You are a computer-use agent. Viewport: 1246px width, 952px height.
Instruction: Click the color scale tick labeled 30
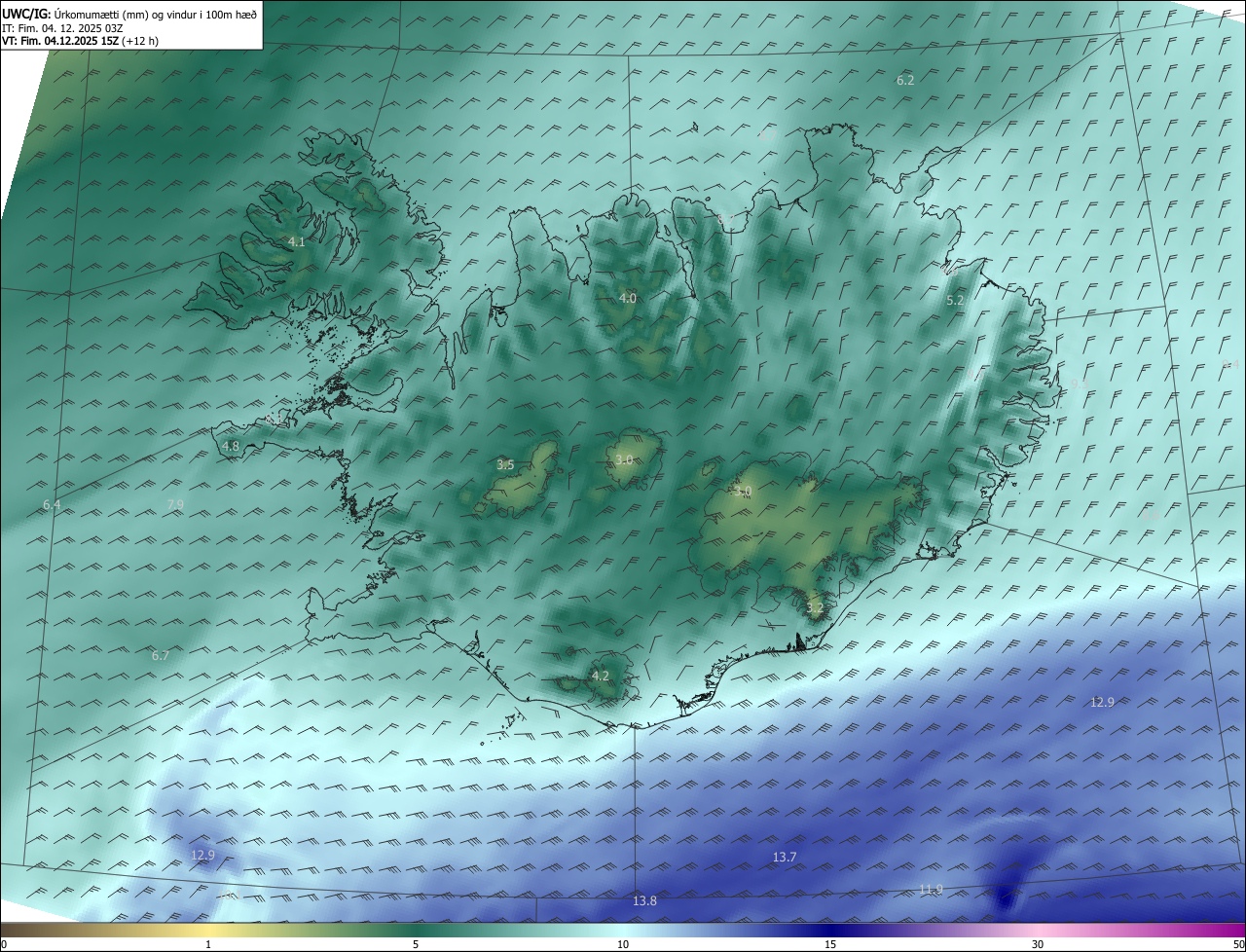(1038, 944)
